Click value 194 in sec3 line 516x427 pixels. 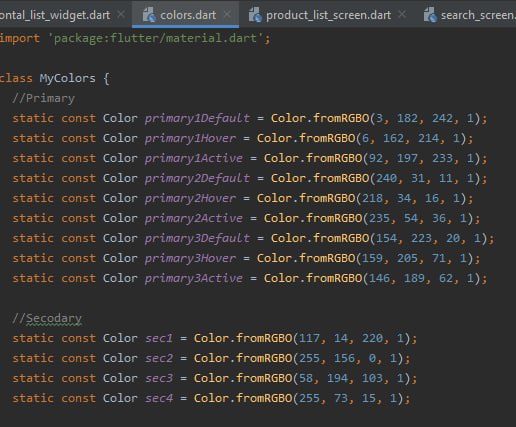click(x=337, y=378)
